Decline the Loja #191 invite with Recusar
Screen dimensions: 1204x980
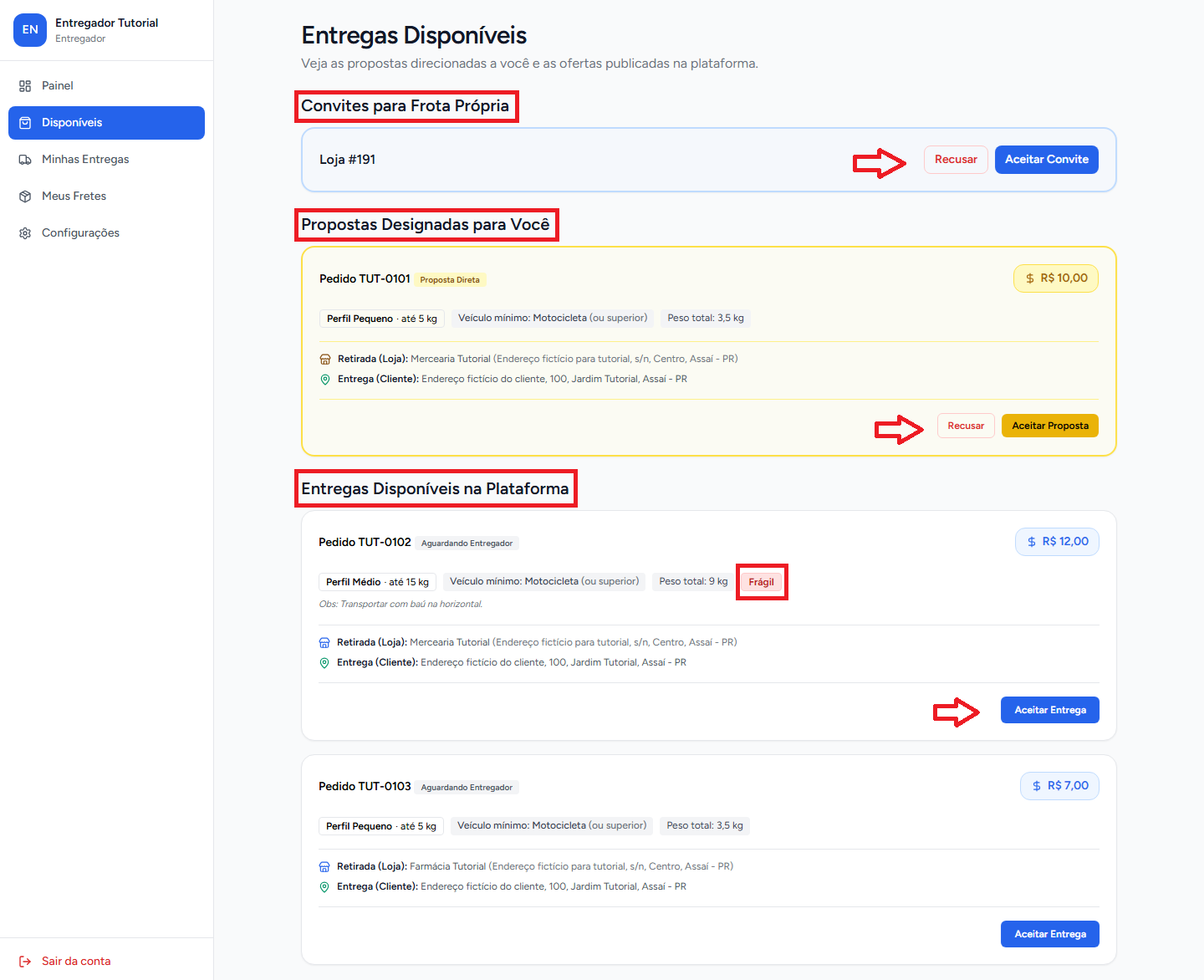pyautogui.click(x=956, y=160)
